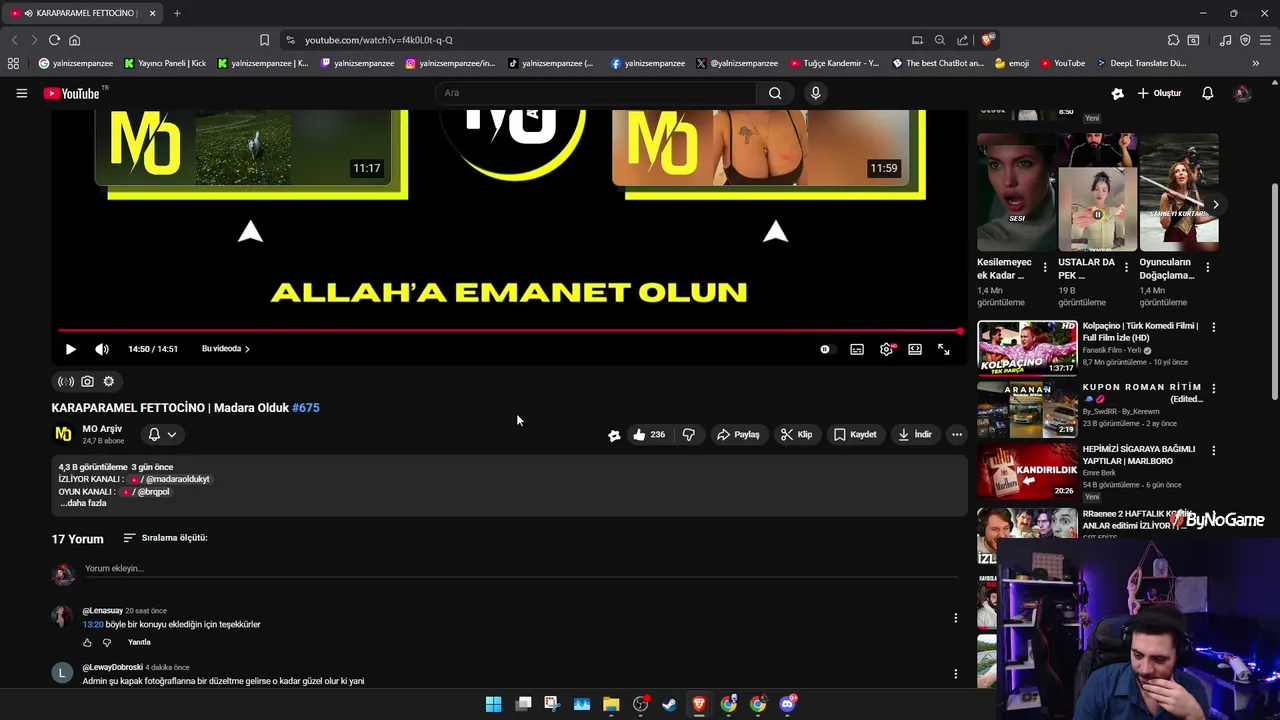The width and height of the screenshot is (1280, 720).
Task: Reply with Yanıtla to @Lenasuay
Action: coord(139,642)
